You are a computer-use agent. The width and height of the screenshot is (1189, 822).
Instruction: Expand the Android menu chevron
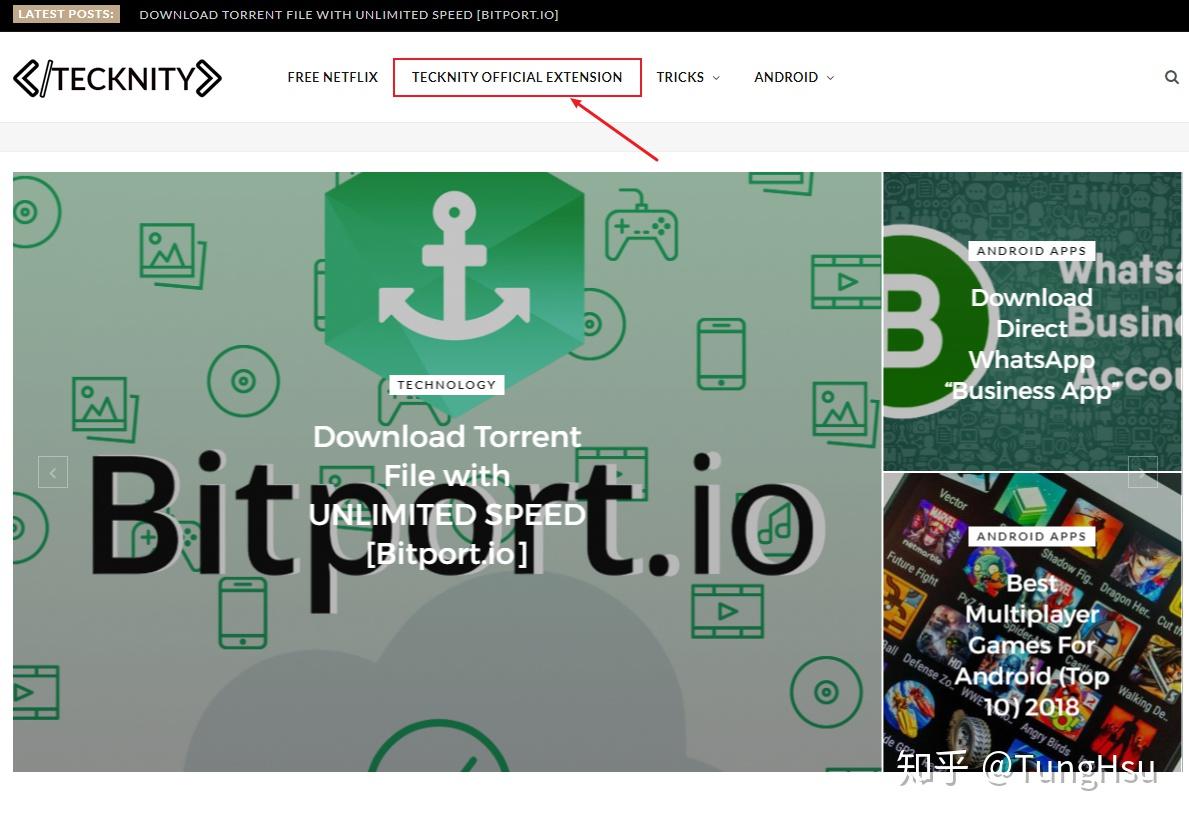click(830, 78)
